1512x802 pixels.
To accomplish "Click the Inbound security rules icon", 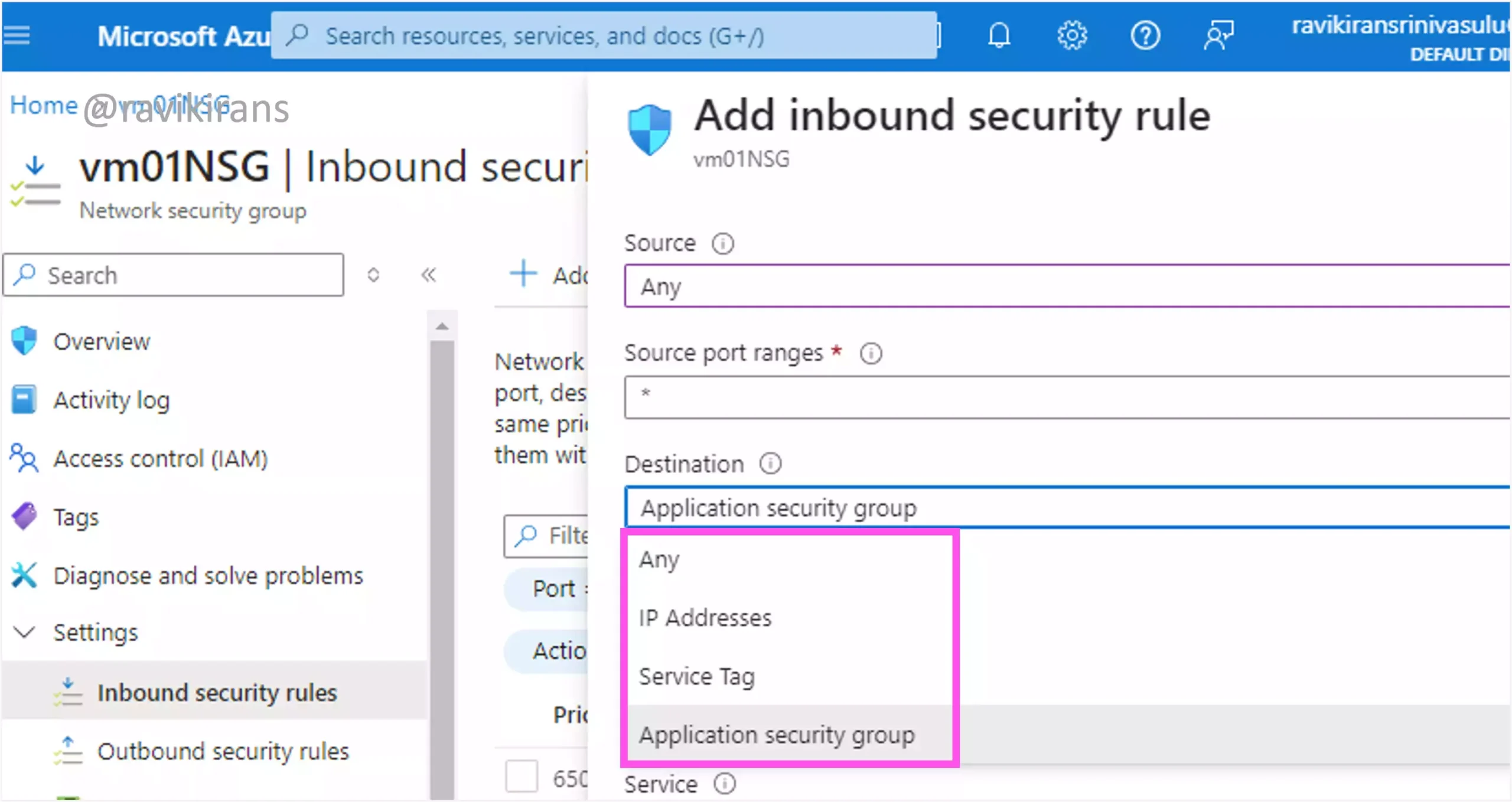I will tap(68, 692).
